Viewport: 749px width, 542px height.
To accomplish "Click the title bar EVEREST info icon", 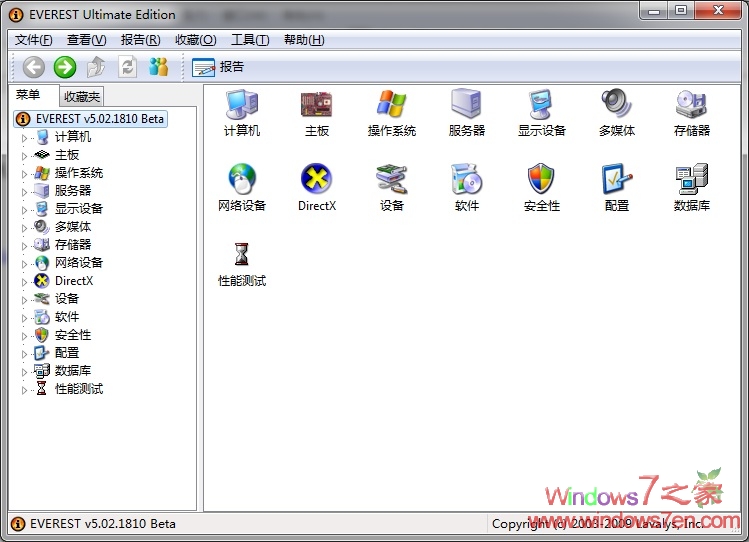I will pyautogui.click(x=16, y=15).
